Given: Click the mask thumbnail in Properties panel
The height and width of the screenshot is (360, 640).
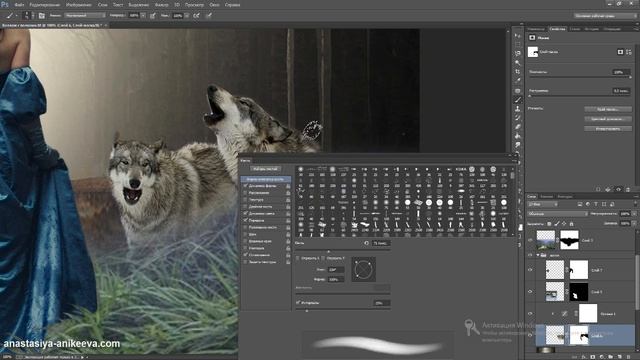Looking at the screenshot, I should (533, 52).
